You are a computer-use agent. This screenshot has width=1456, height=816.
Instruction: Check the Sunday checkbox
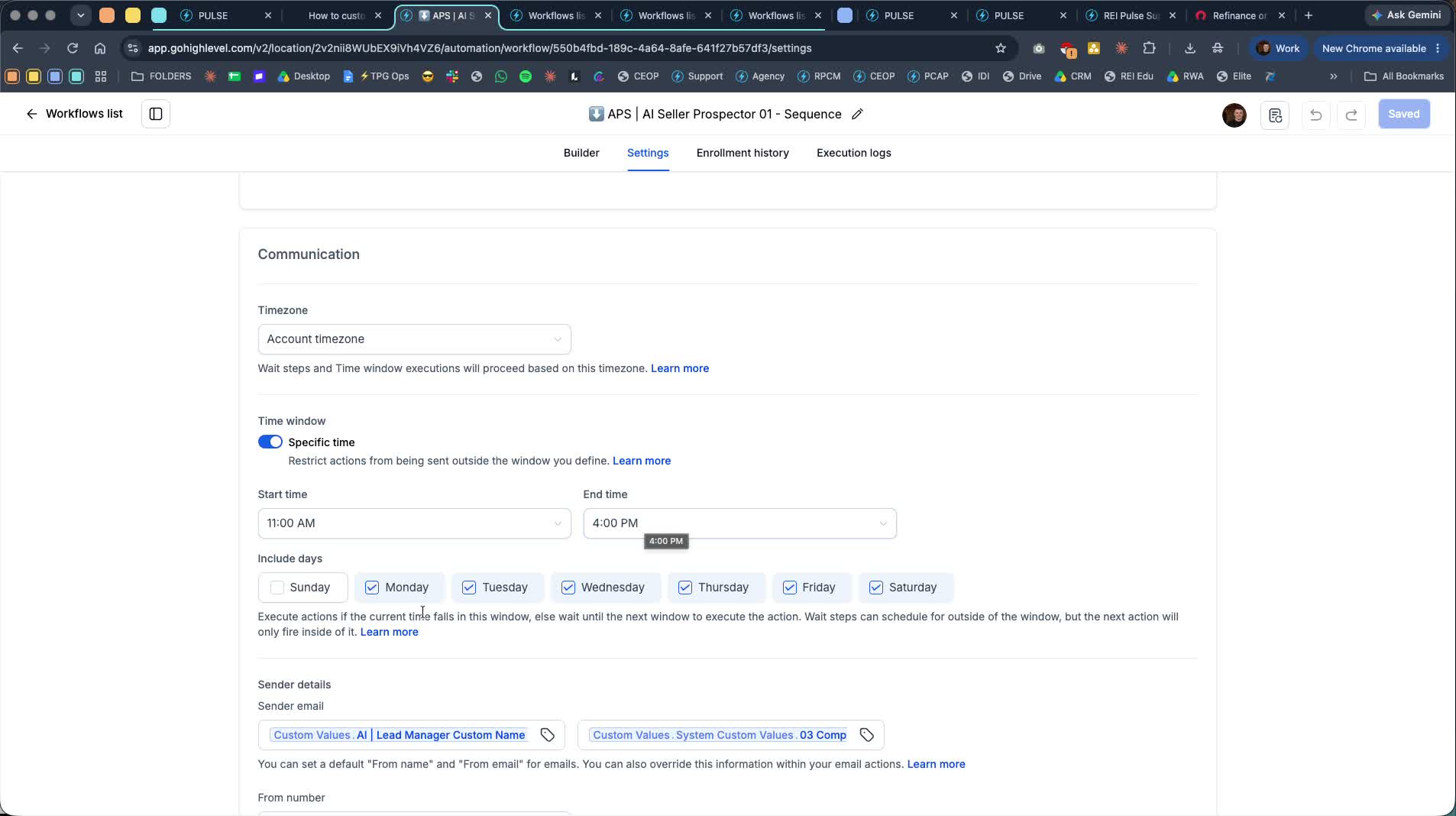(x=277, y=588)
